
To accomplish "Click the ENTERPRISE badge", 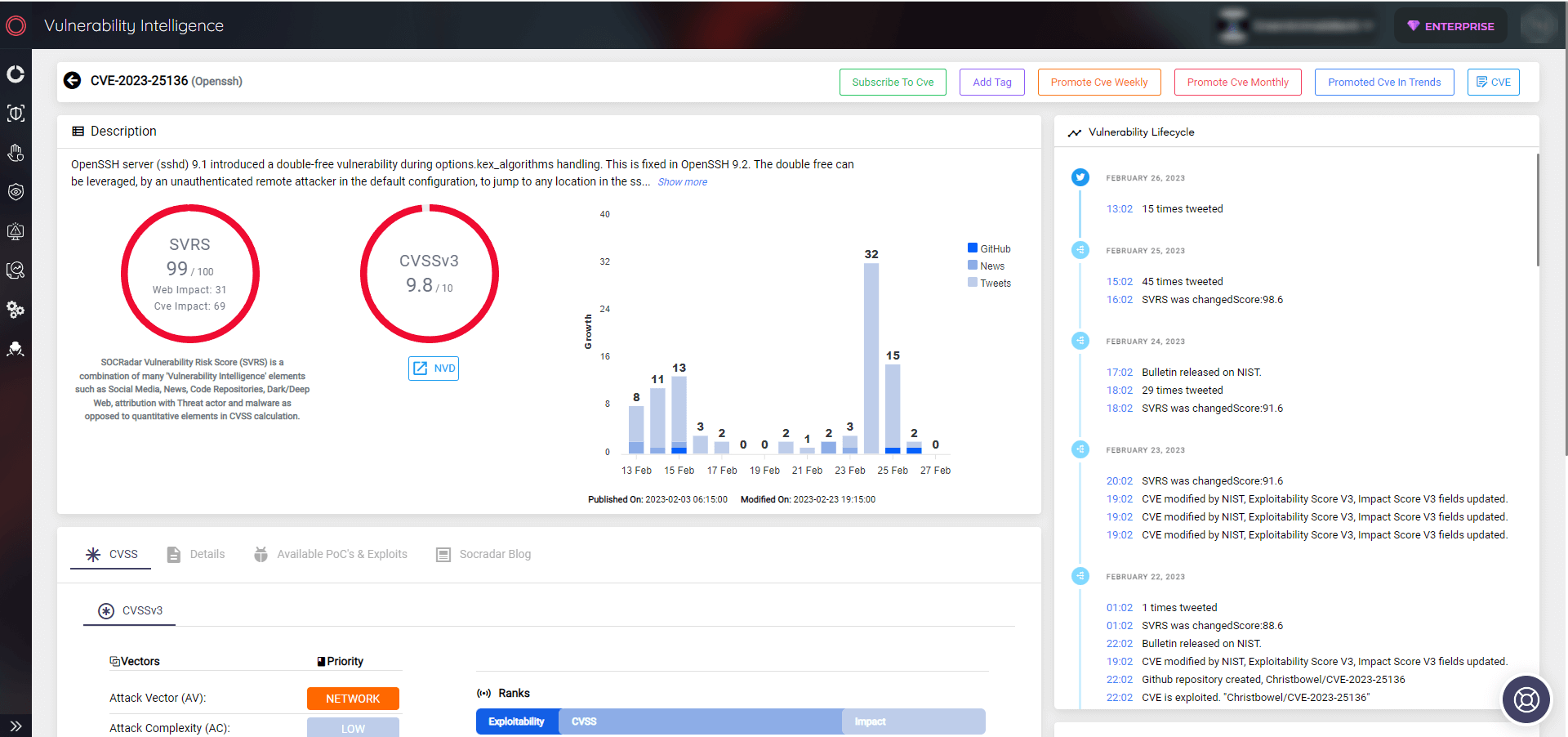I will 1450,26.
